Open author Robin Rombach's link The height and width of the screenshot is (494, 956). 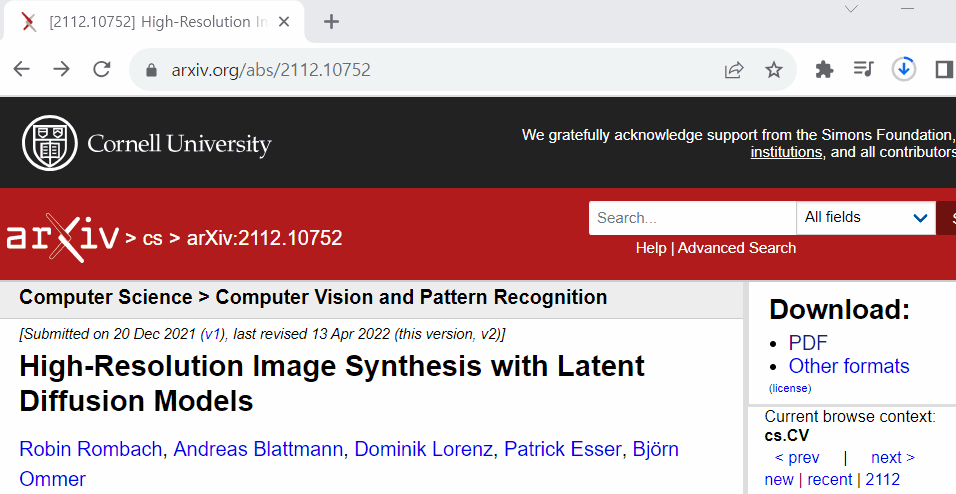point(91,449)
